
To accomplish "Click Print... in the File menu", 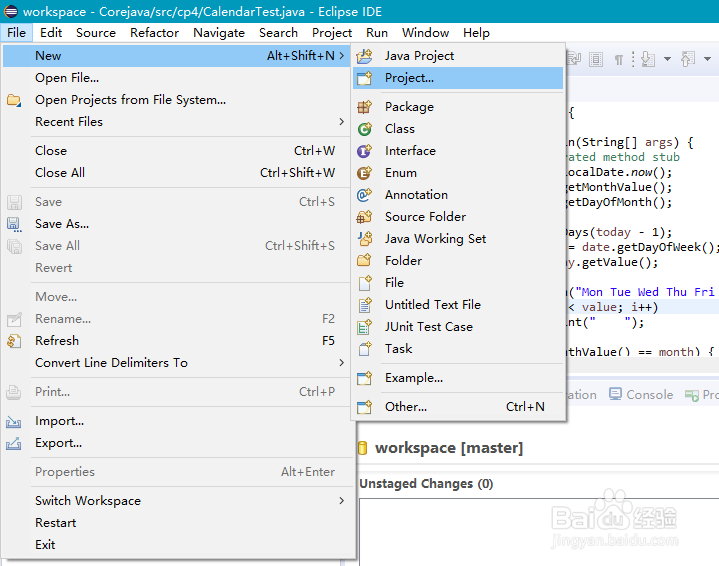I will tap(176, 392).
